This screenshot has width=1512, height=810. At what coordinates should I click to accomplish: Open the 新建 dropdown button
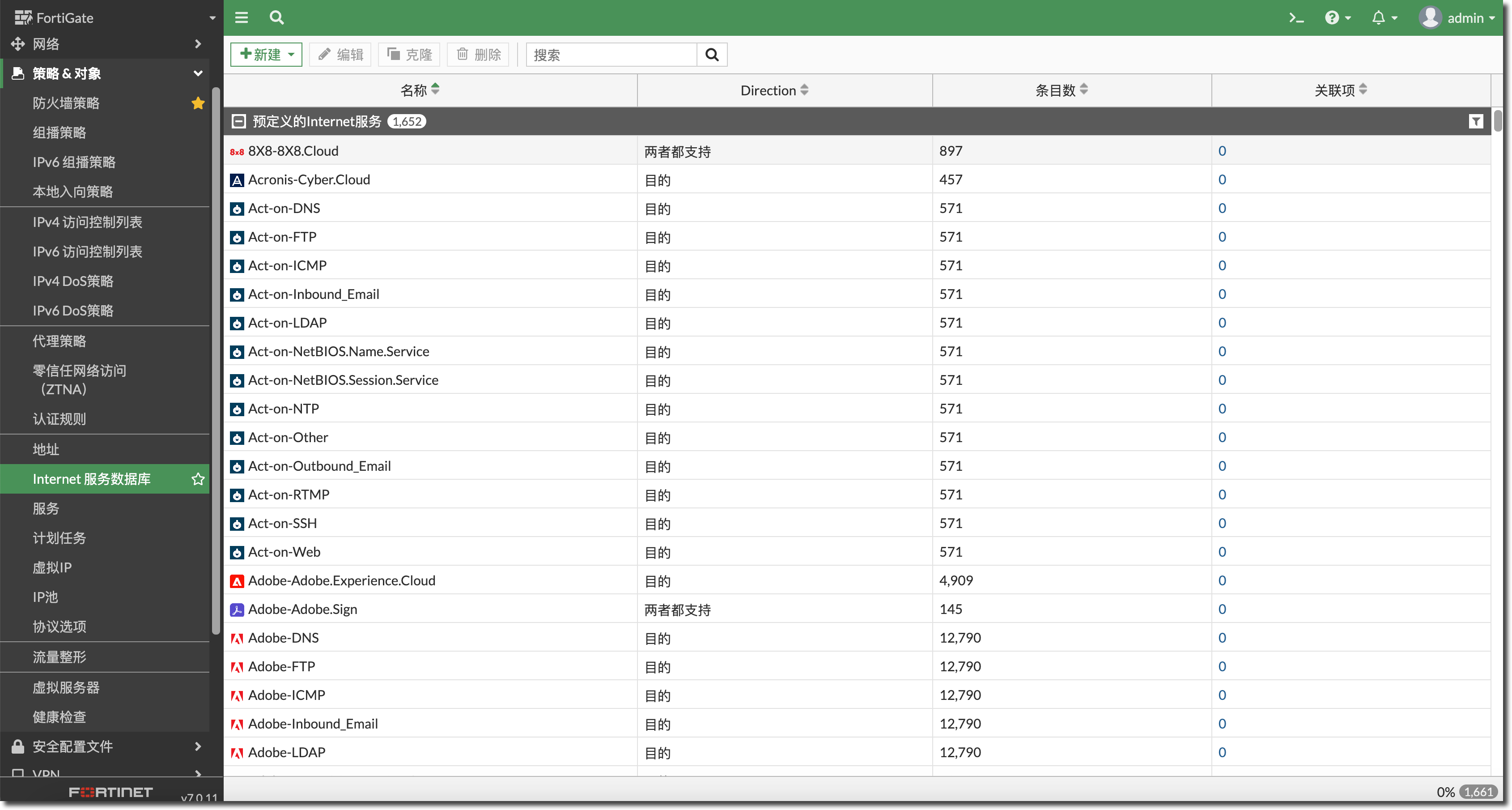pos(266,55)
